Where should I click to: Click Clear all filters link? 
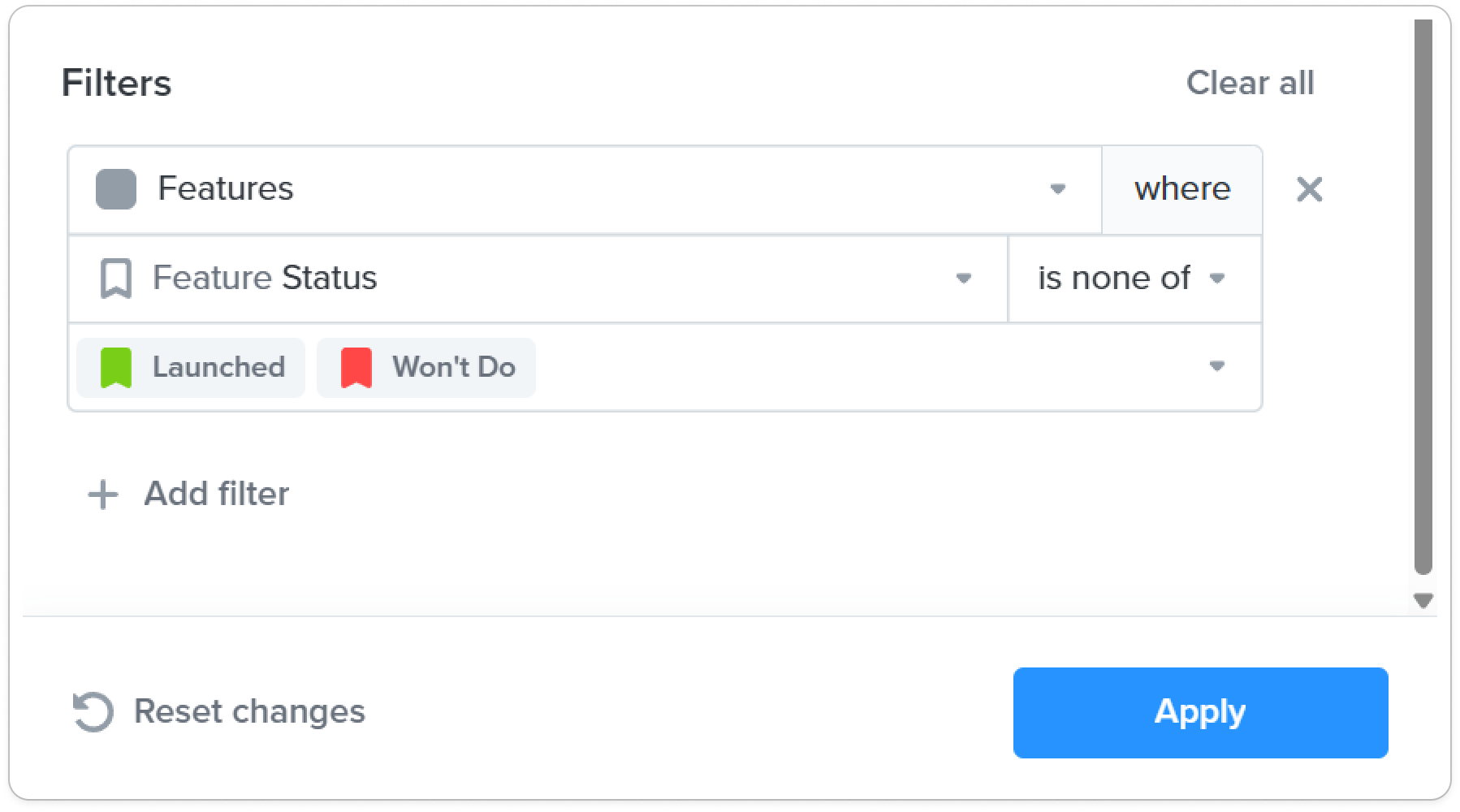click(x=1250, y=83)
